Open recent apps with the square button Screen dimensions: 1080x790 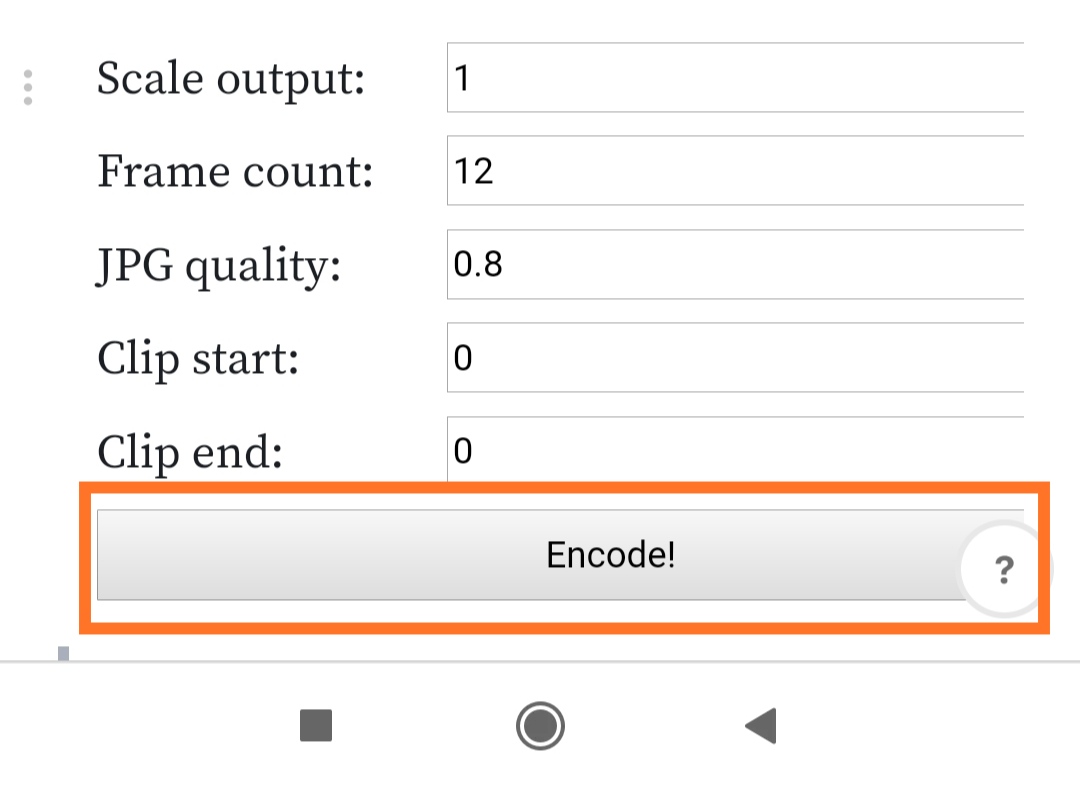(x=316, y=726)
